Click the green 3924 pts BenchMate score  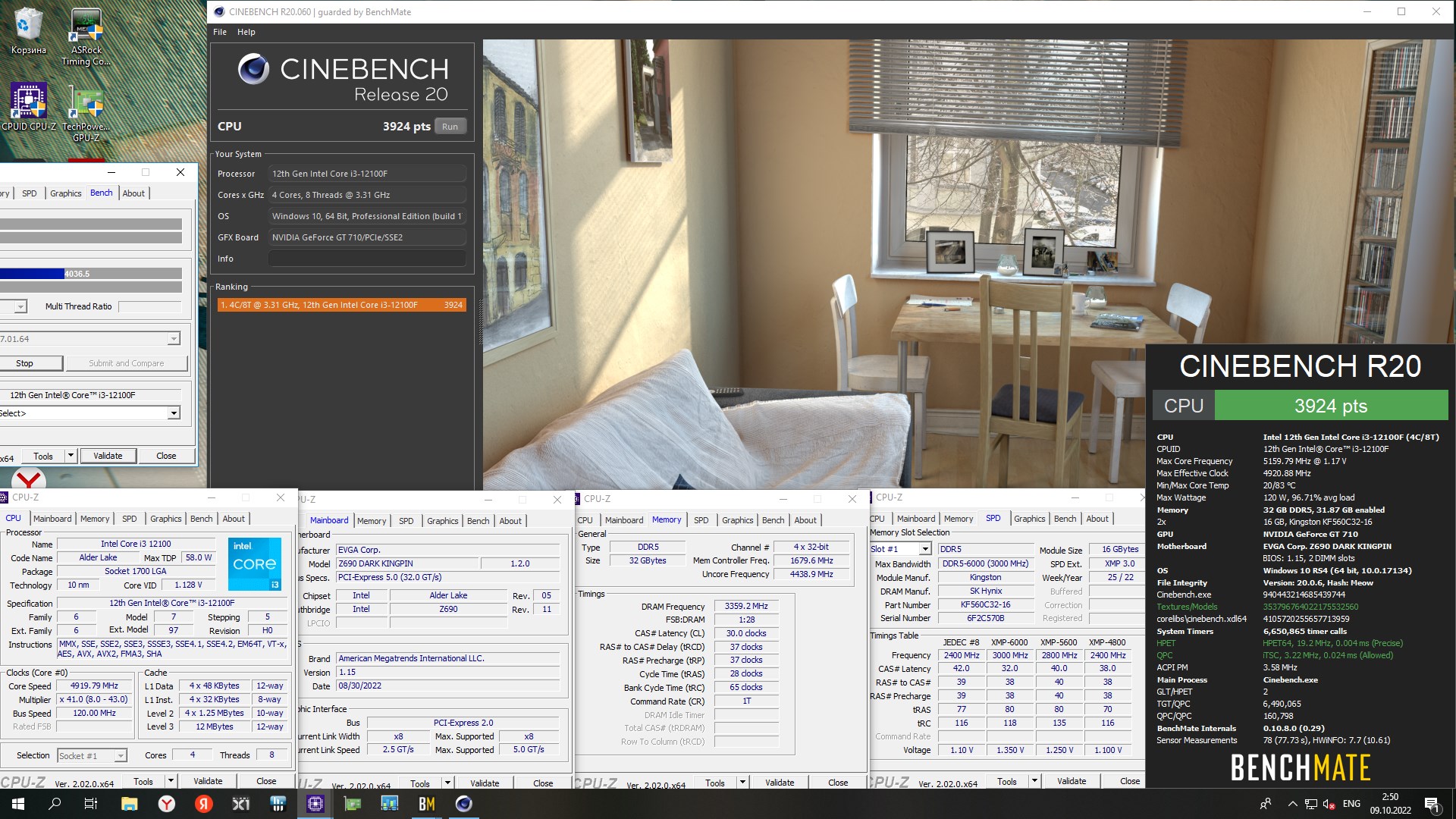(1331, 406)
